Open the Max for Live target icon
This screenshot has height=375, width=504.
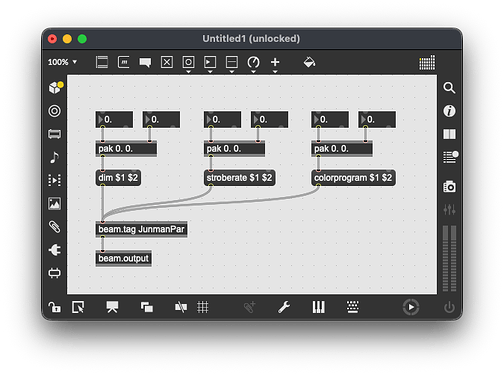55,111
